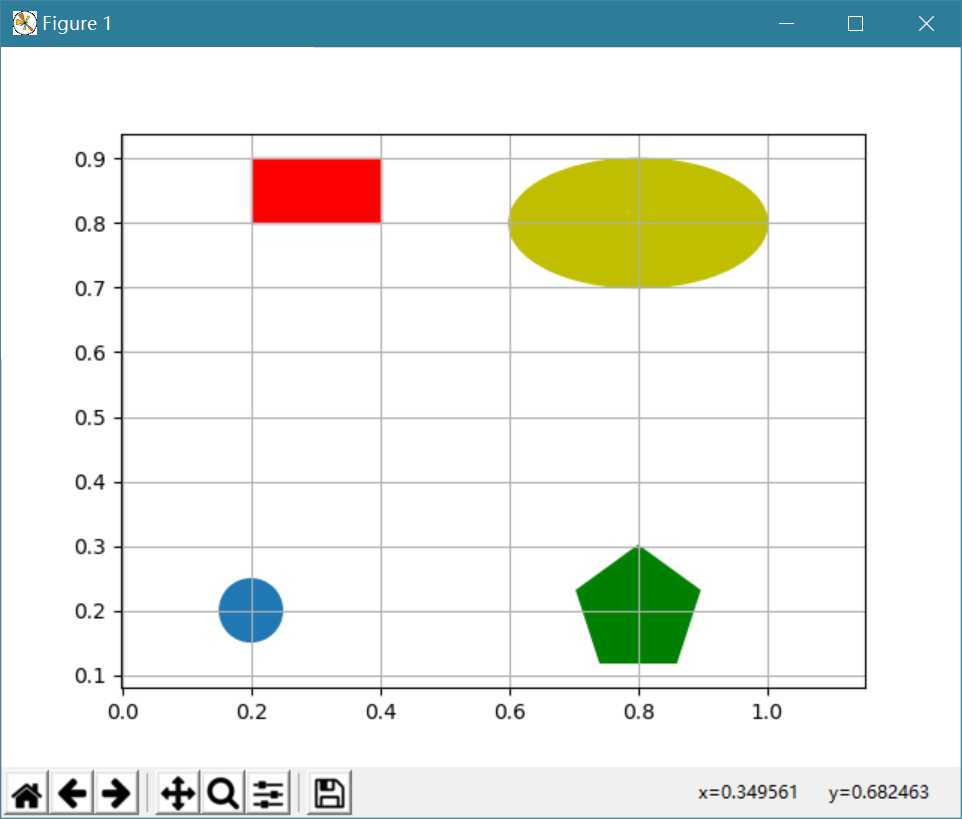
Task: Select the Pan axes tool
Action: coord(178,793)
